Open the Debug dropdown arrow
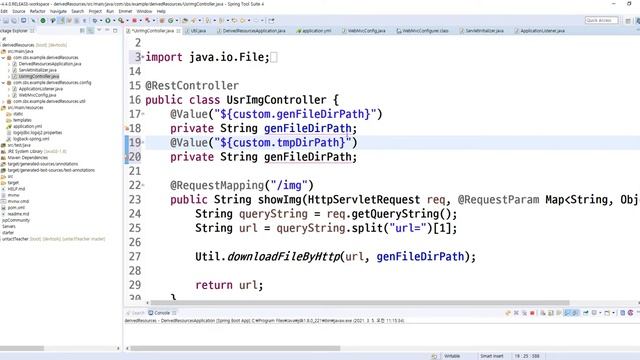 tap(101, 20)
